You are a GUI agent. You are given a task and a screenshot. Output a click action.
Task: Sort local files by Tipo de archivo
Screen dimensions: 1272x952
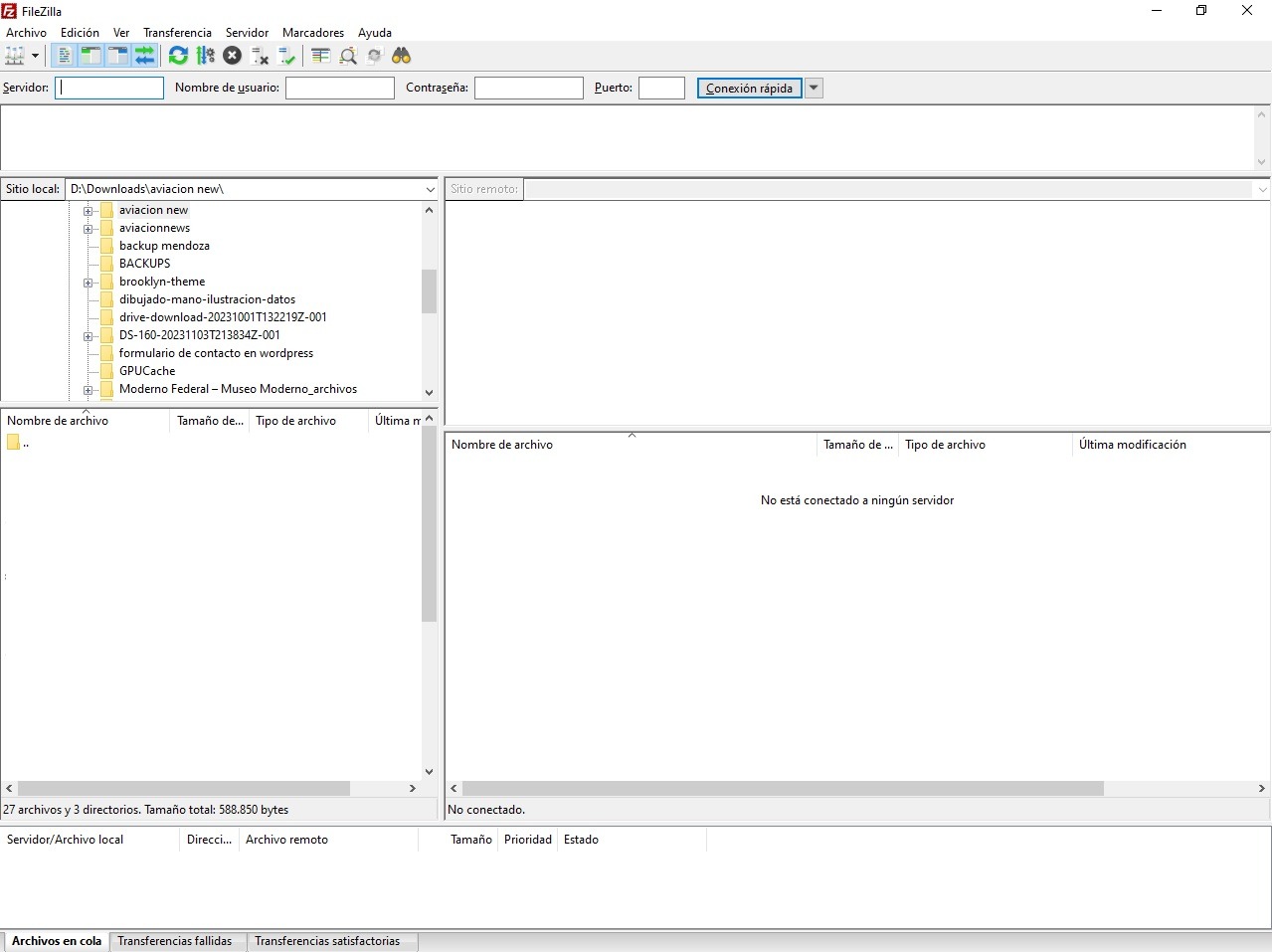coord(295,421)
